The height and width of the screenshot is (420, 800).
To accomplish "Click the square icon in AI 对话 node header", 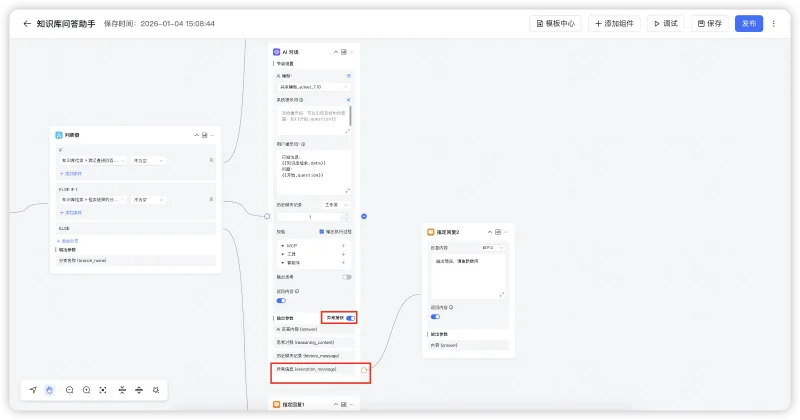I will [x=344, y=52].
